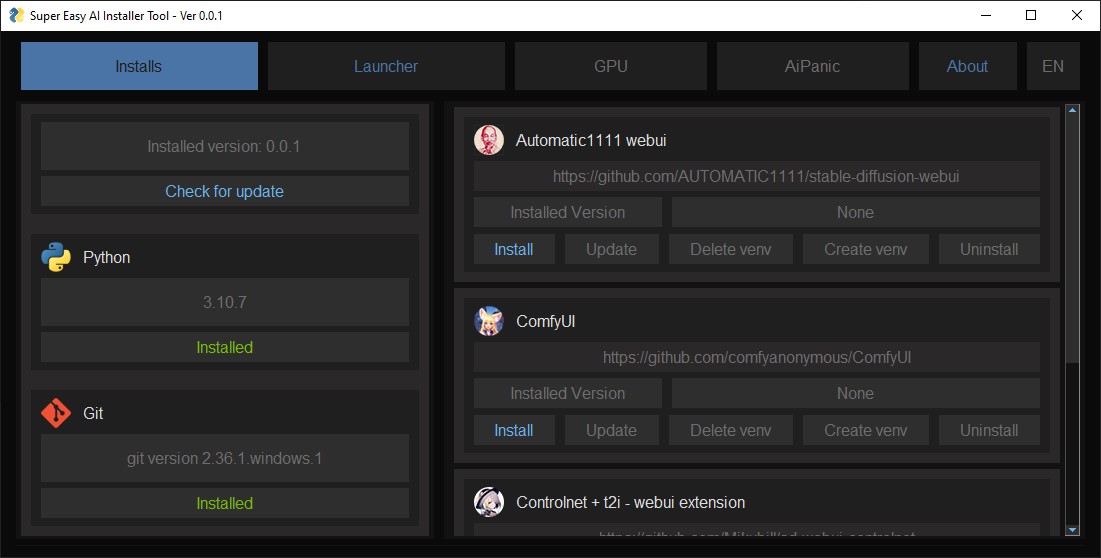Viewport: 1101px width, 558px height.
Task: Click the Python logo icon
Action: coord(56,257)
